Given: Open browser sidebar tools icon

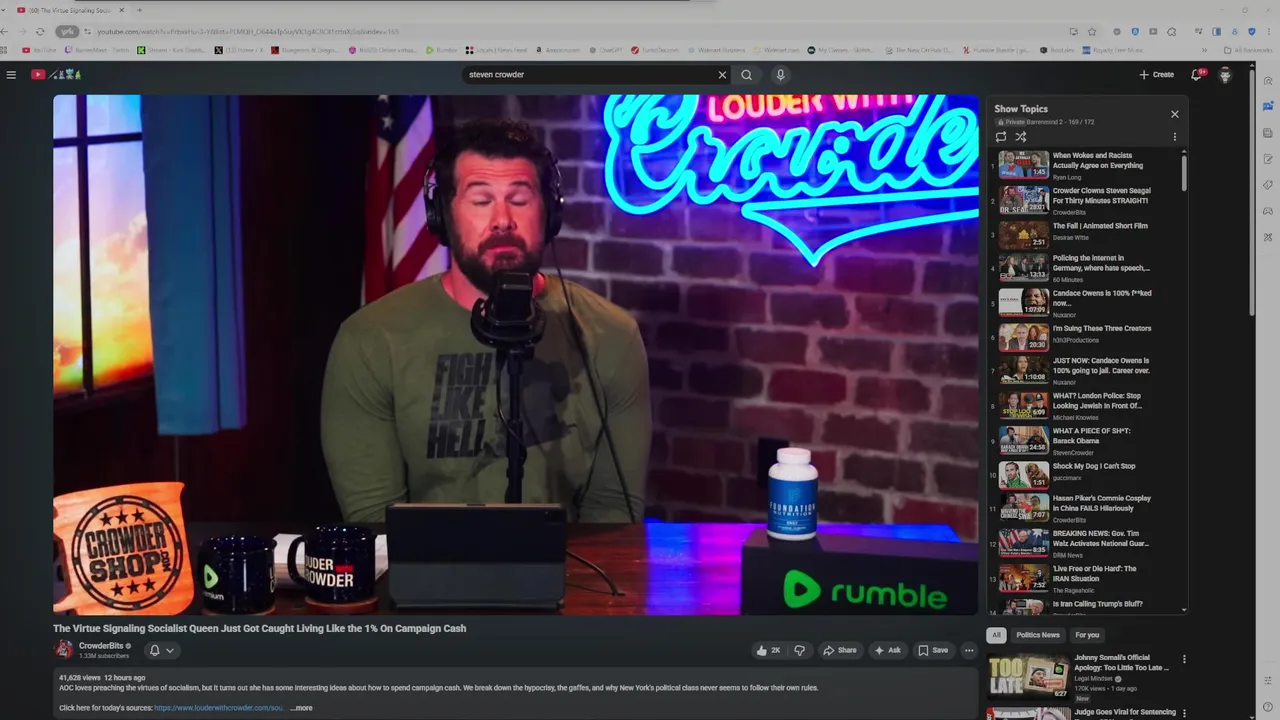Looking at the screenshot, I should pos(1267,237).
